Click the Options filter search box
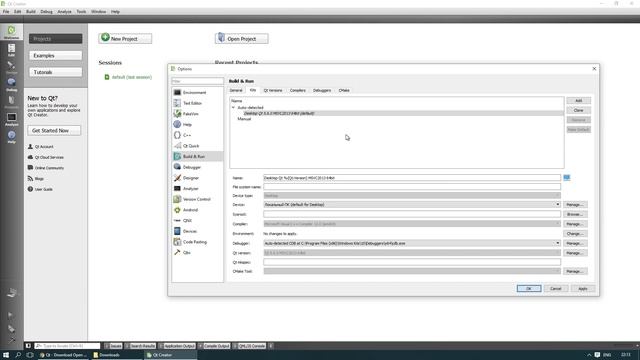The height and width of the screenshot is (360, 640). 198,81
